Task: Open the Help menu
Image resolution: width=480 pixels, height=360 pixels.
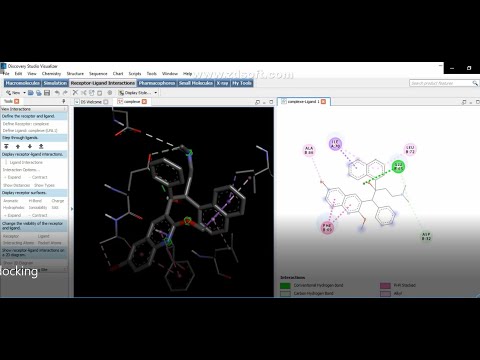Action: pos(187,73)
